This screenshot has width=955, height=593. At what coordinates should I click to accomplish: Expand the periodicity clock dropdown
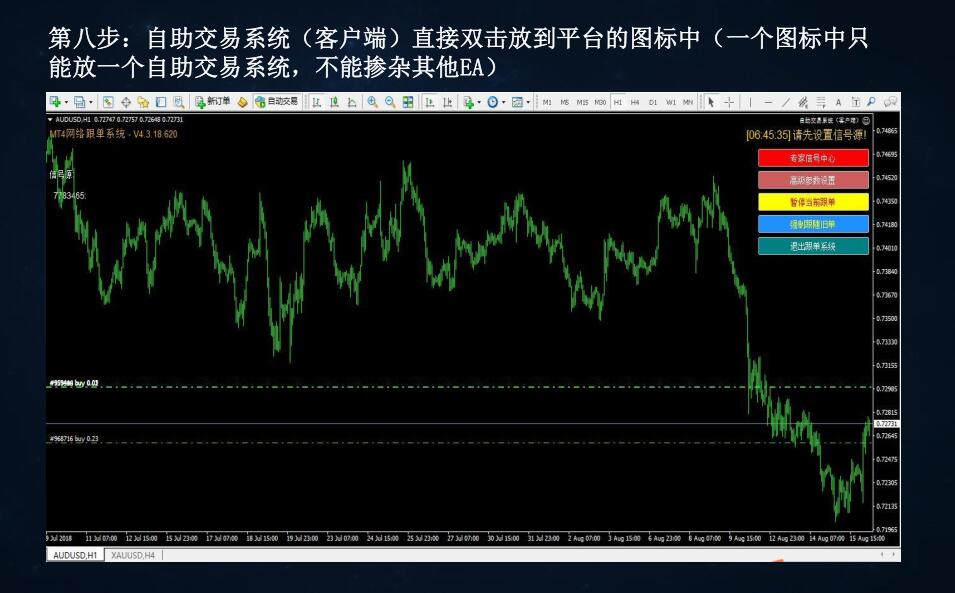pos(504,101)
